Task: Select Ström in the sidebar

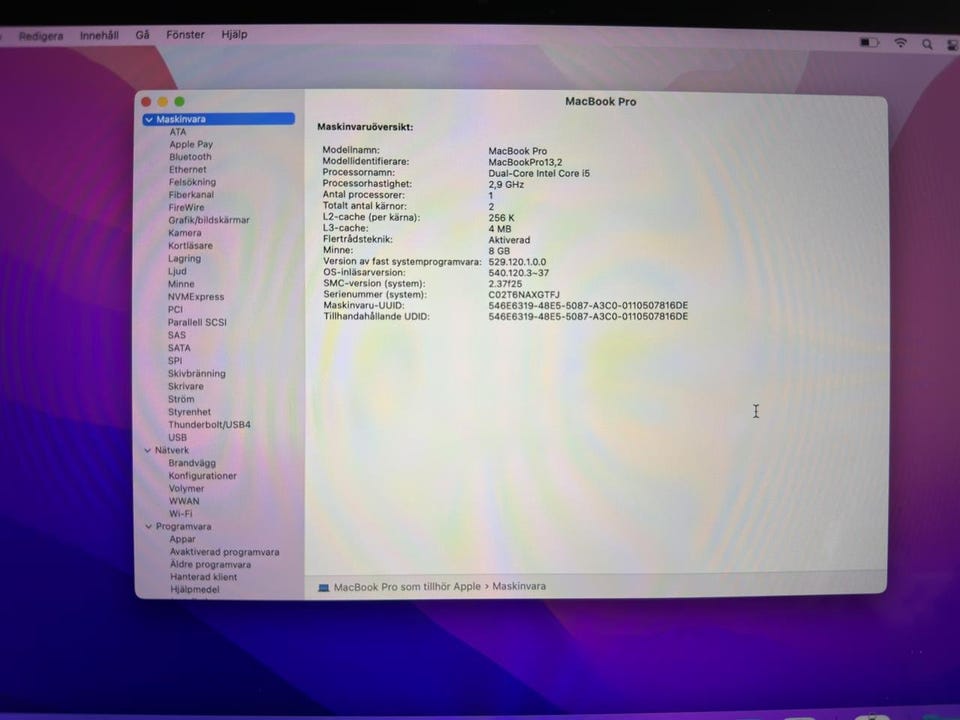Action: [x=181, y=399]
